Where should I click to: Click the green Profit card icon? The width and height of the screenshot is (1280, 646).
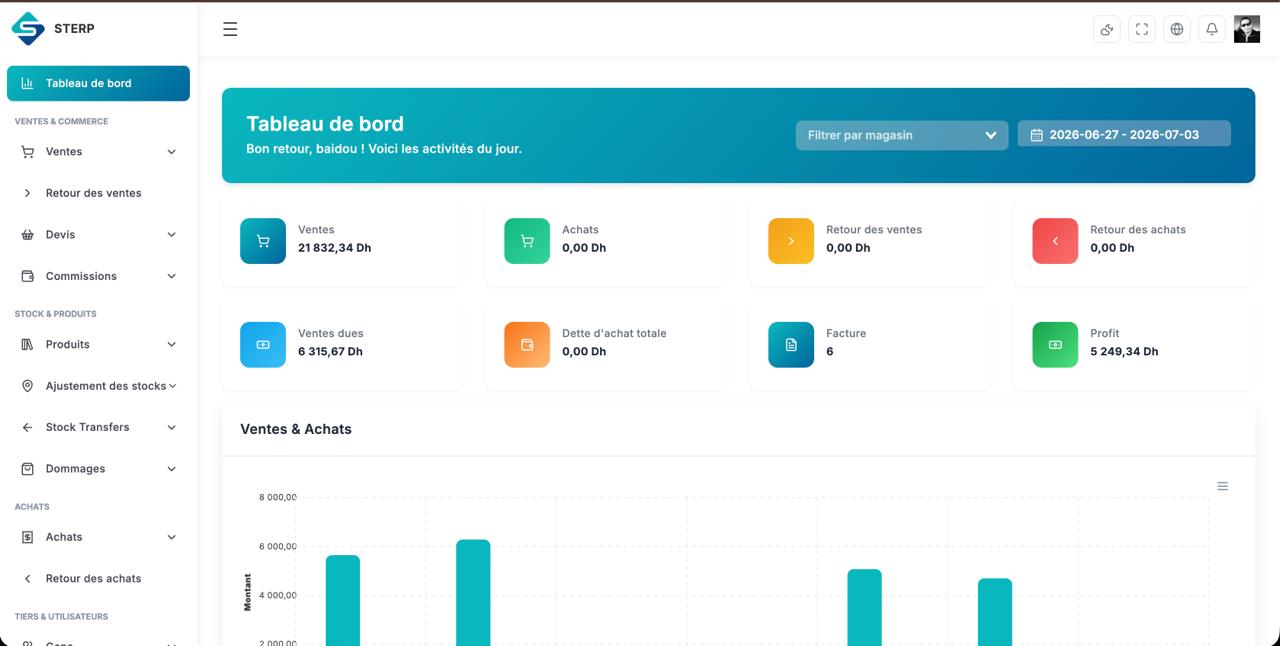coord(1055,345)
